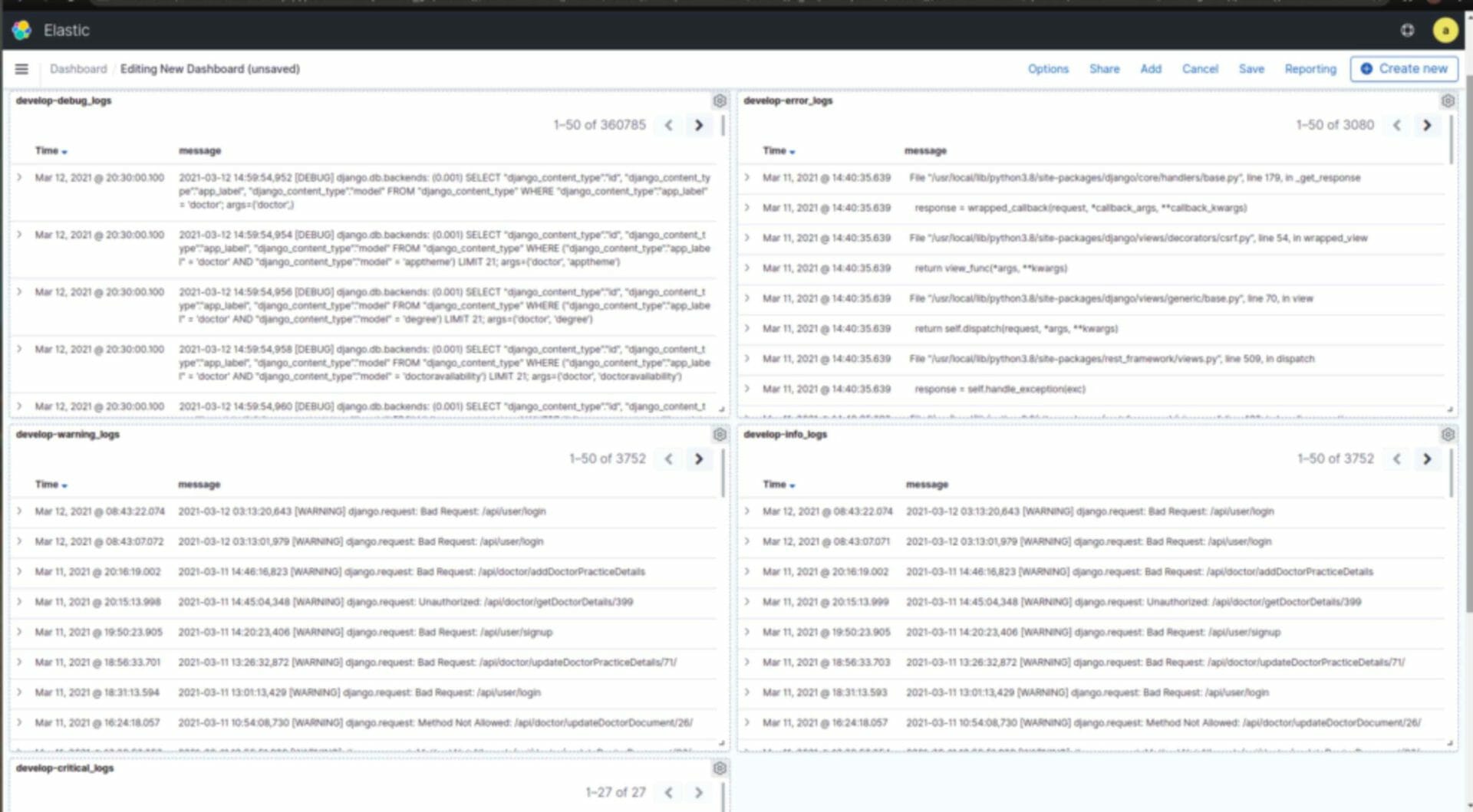
Task: Go to next page in develop-warning_logs
Action: [699, 459]
